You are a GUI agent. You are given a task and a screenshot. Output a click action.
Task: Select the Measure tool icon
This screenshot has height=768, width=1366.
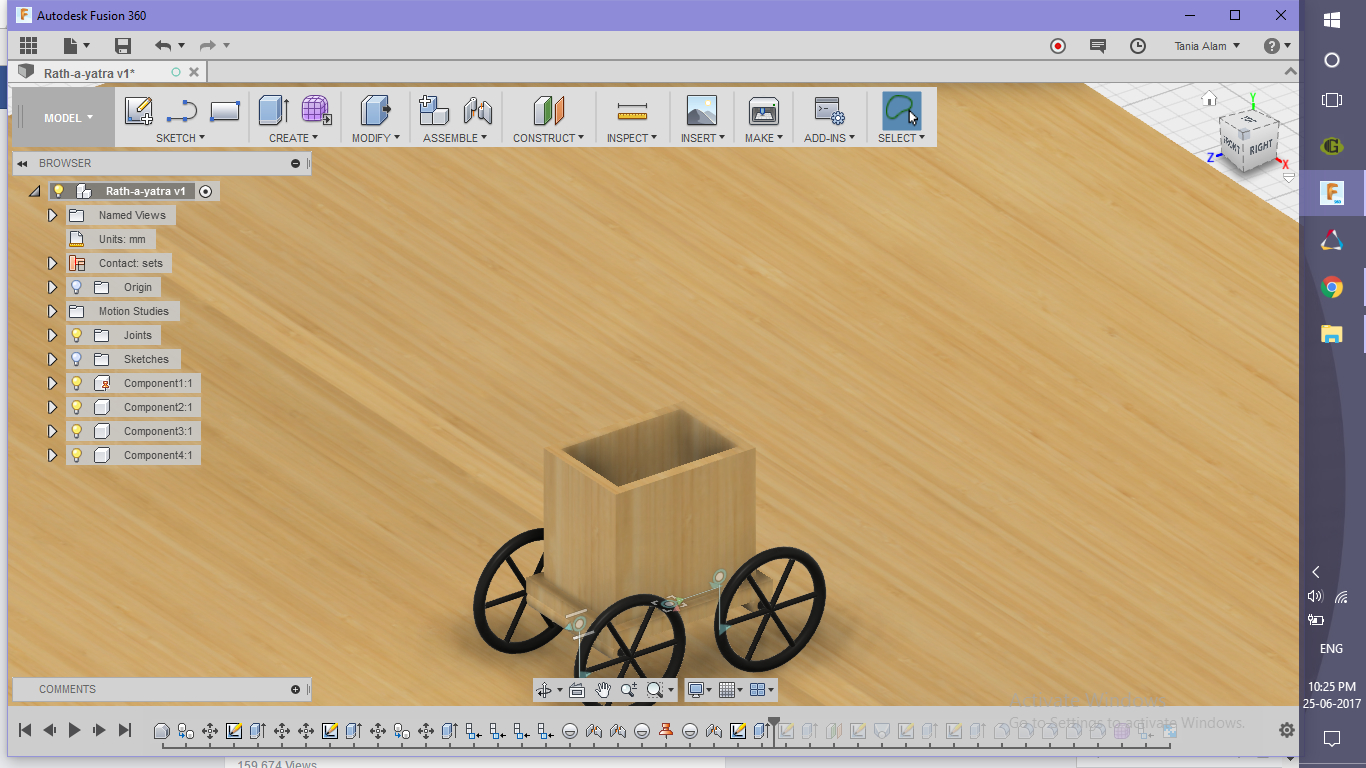click(x=632, y=110)
